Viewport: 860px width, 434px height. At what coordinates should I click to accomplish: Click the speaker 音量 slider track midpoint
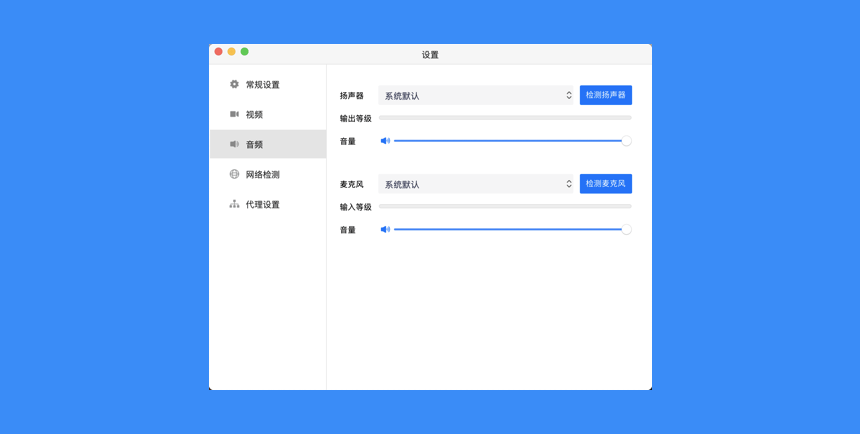tap(510, 141)
